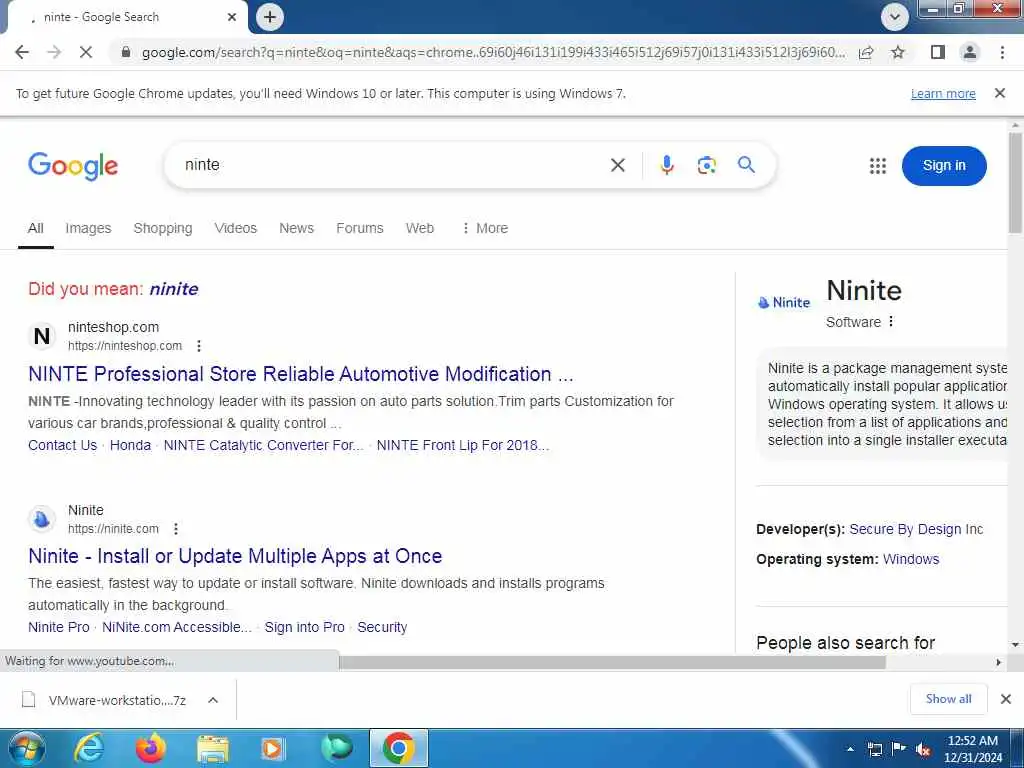
Task: Expand the VMware download item menu
Action: tap(213, 700)
